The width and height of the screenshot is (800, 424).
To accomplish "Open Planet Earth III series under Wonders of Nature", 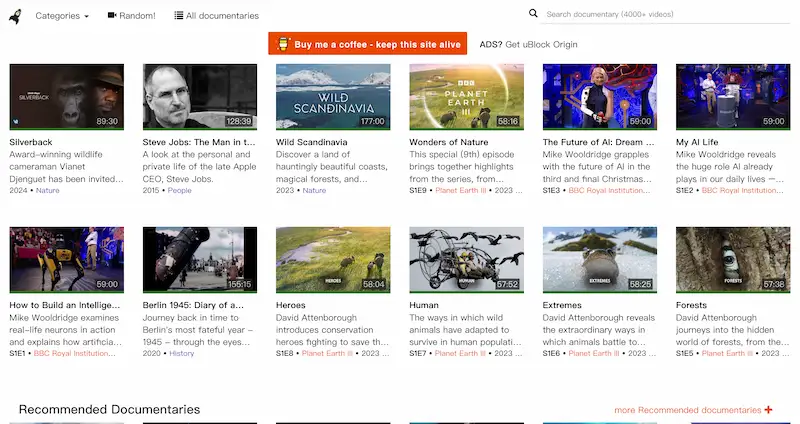I will click(461, 190).
